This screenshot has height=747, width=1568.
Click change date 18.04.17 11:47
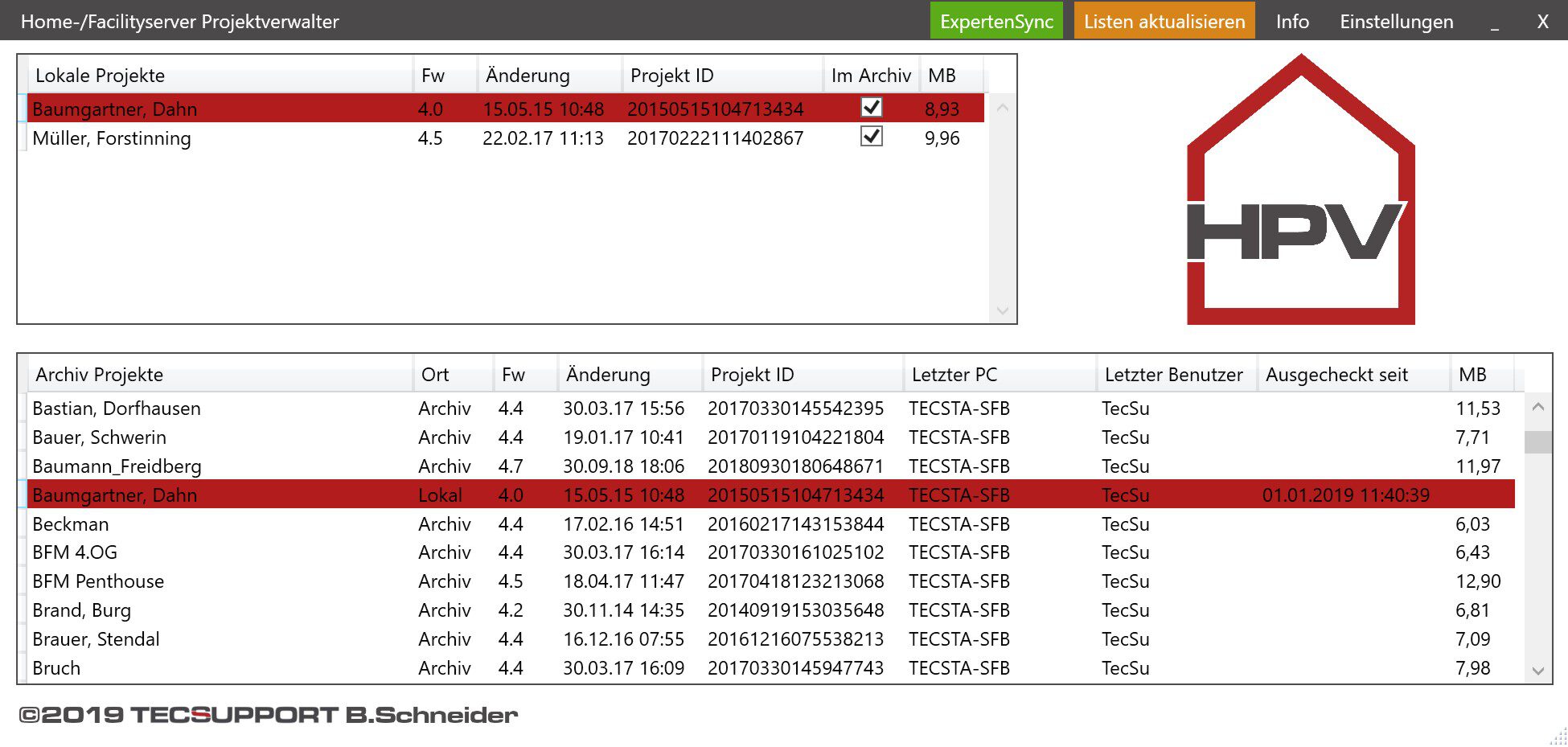(x=623, y=581)
